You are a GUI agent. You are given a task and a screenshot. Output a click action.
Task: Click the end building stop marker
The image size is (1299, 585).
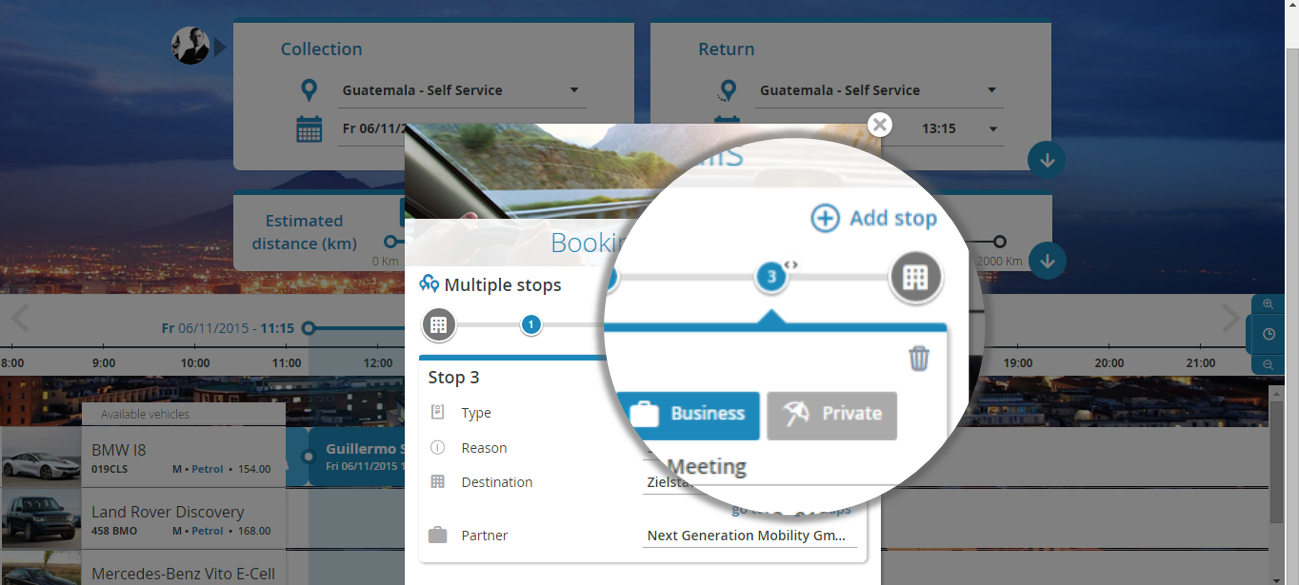tap(916, 277)
